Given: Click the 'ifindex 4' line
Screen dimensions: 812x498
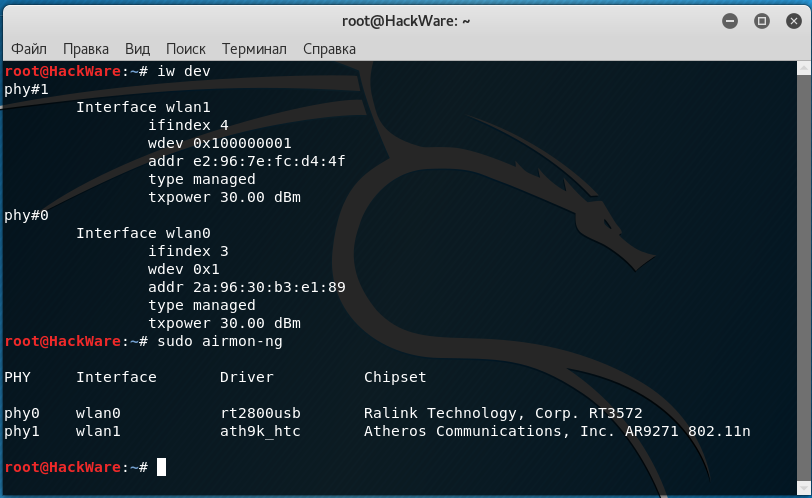Looking at the screenshot, I should [x=188, y=125].
